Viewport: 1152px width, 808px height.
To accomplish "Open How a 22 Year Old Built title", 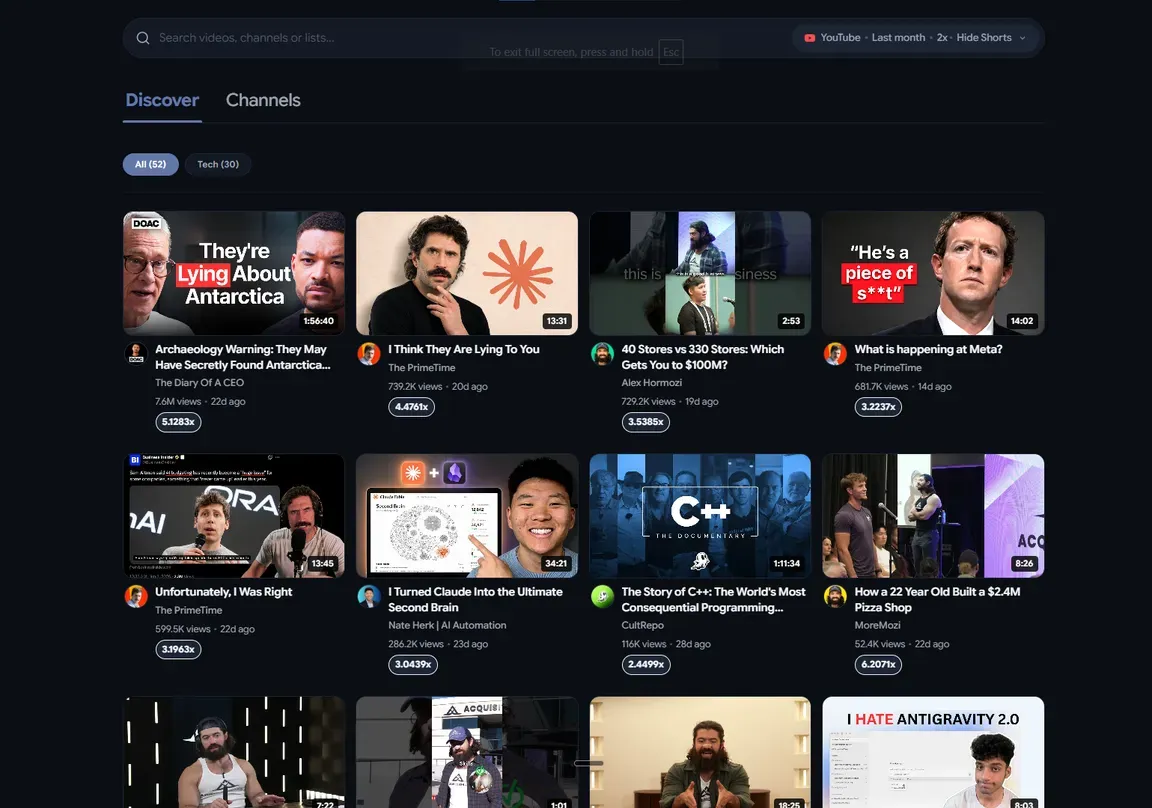I will (937, 599).
